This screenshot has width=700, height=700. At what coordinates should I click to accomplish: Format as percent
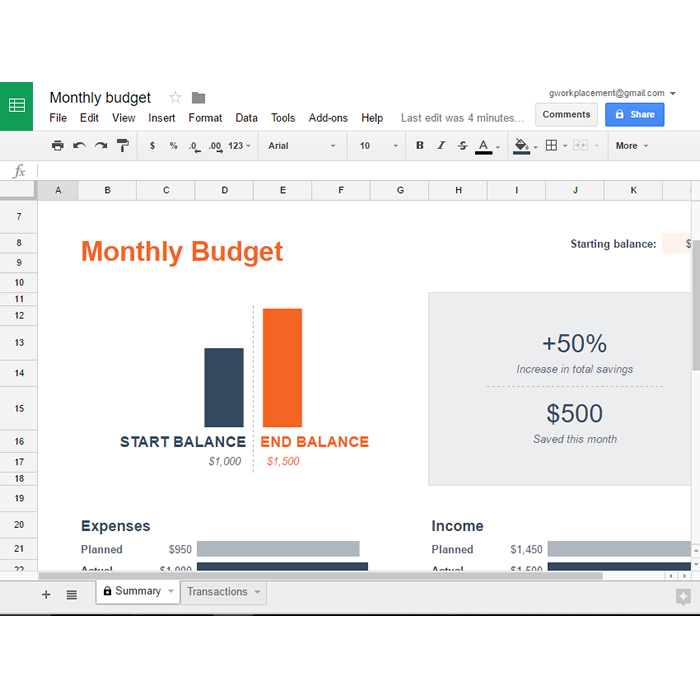click(x=173, y=146)
